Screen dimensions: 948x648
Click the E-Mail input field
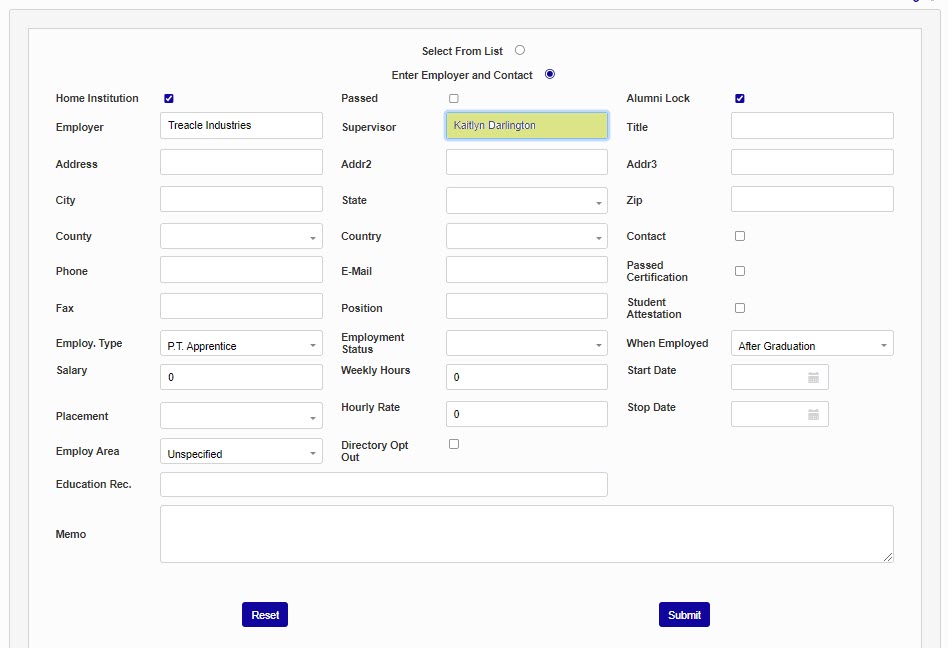[x=526, y=270]
